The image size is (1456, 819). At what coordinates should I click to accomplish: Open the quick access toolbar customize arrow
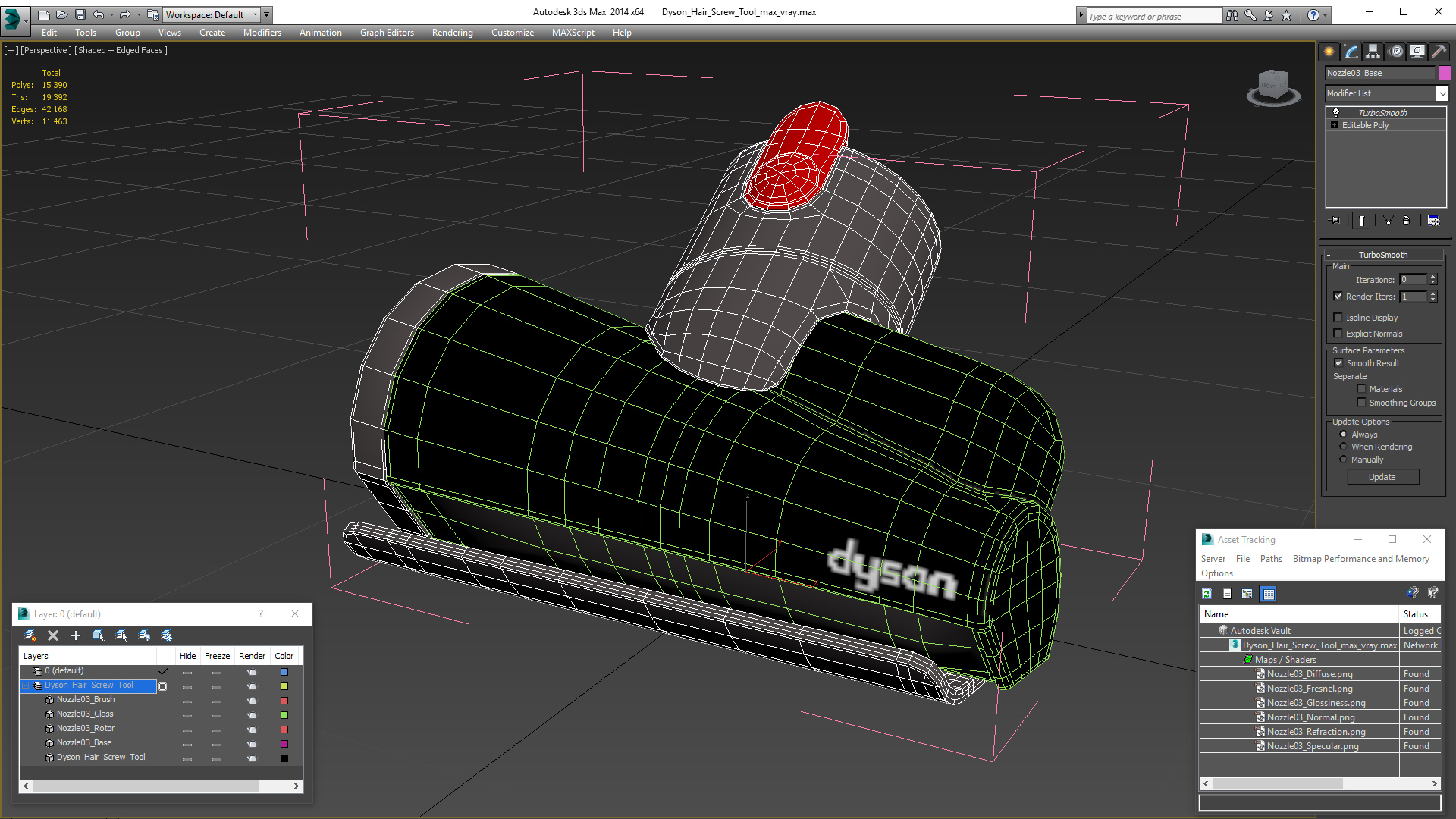coord(266,14)
